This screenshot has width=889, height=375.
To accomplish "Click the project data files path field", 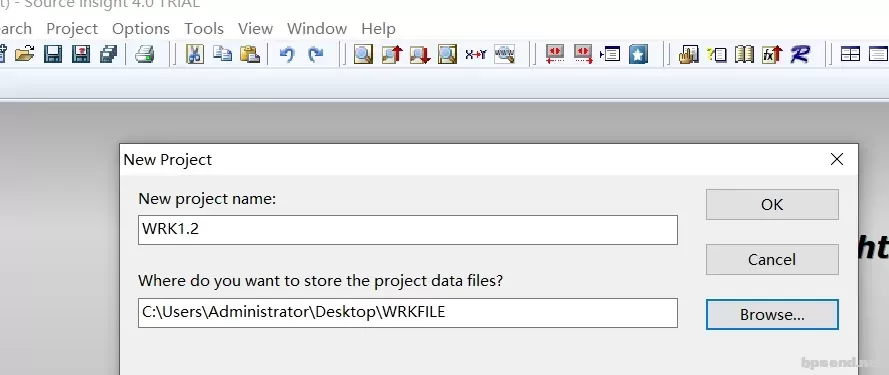I will pos(408,313).
